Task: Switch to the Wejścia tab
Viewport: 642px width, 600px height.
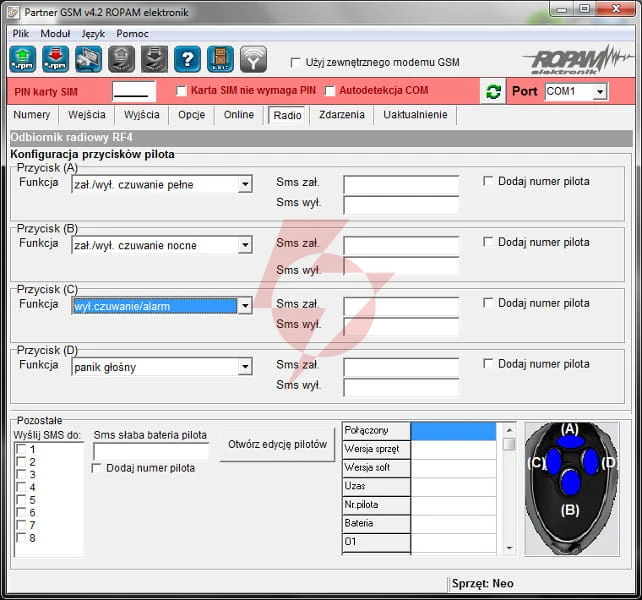Action: coord(87,115)
